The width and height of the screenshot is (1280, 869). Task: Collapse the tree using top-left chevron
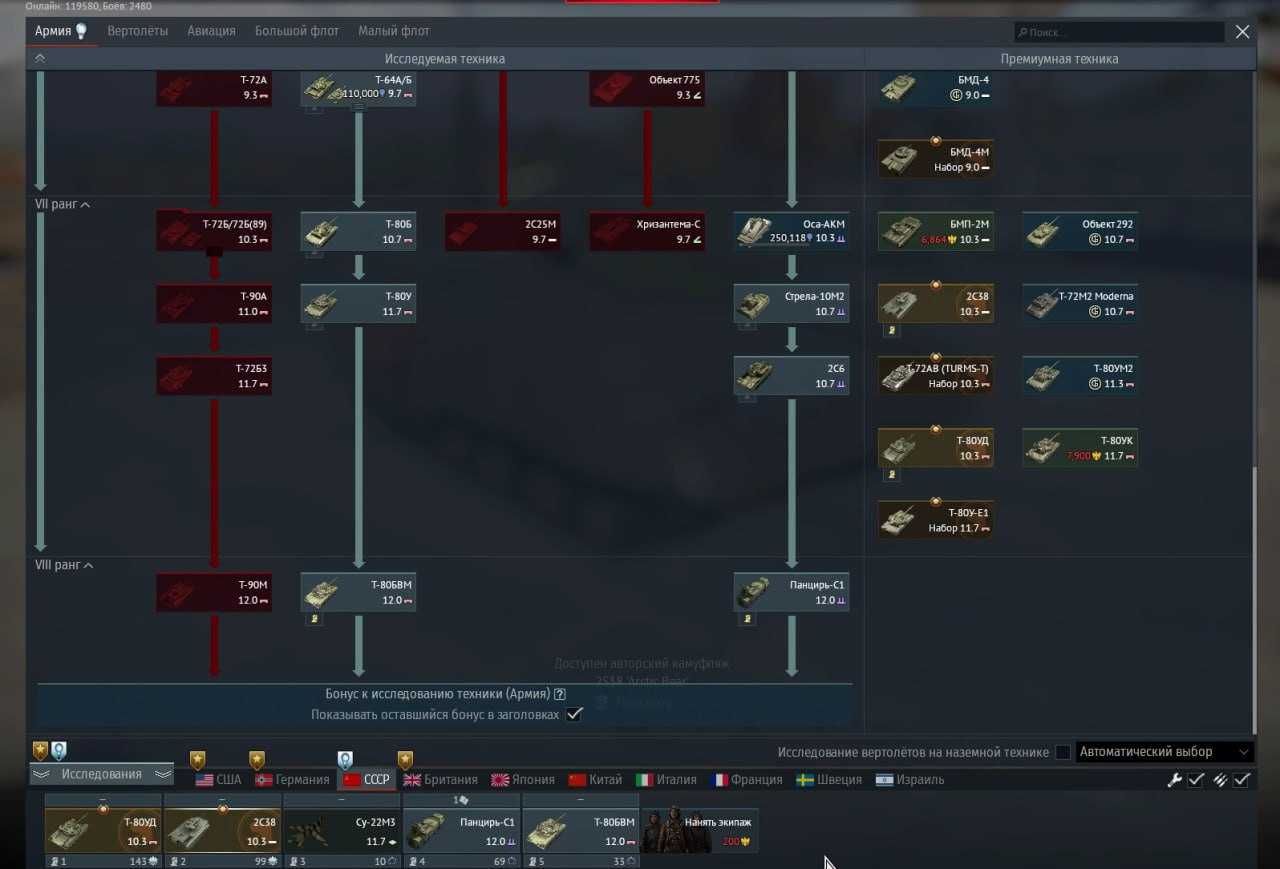(40, 59)
